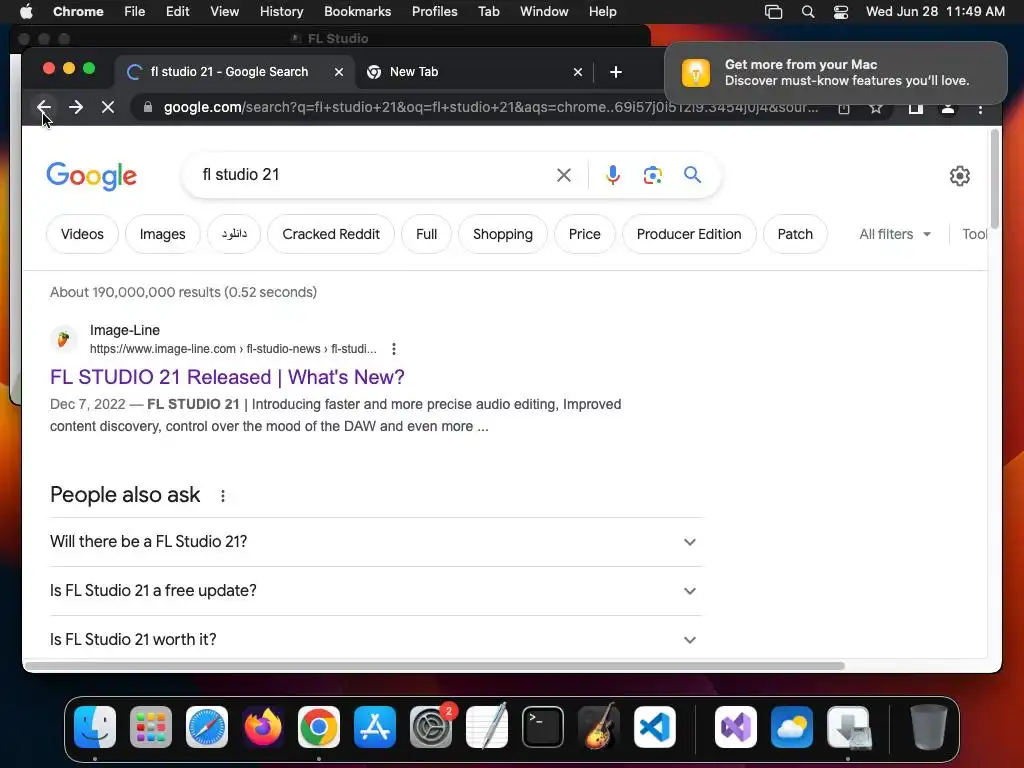Image resolution: width=1024 pixels, height=768 pixels.
Task: Open System Settings in the Dock
Action: point(431,727)
